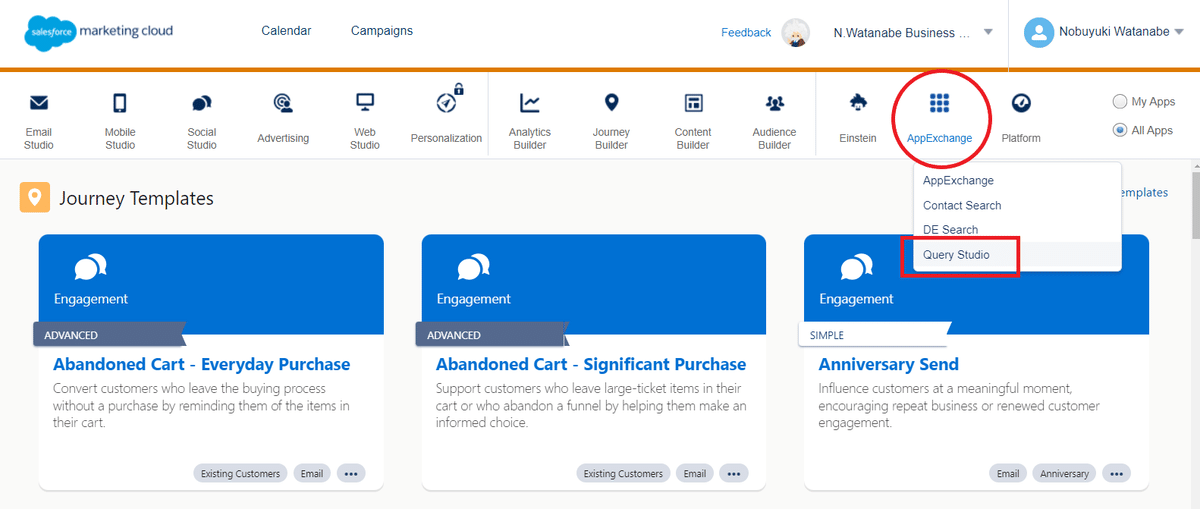Click Anniversary Send card description text
Image resolution: width=1200 pixels, height=509 pixels.
959,405
